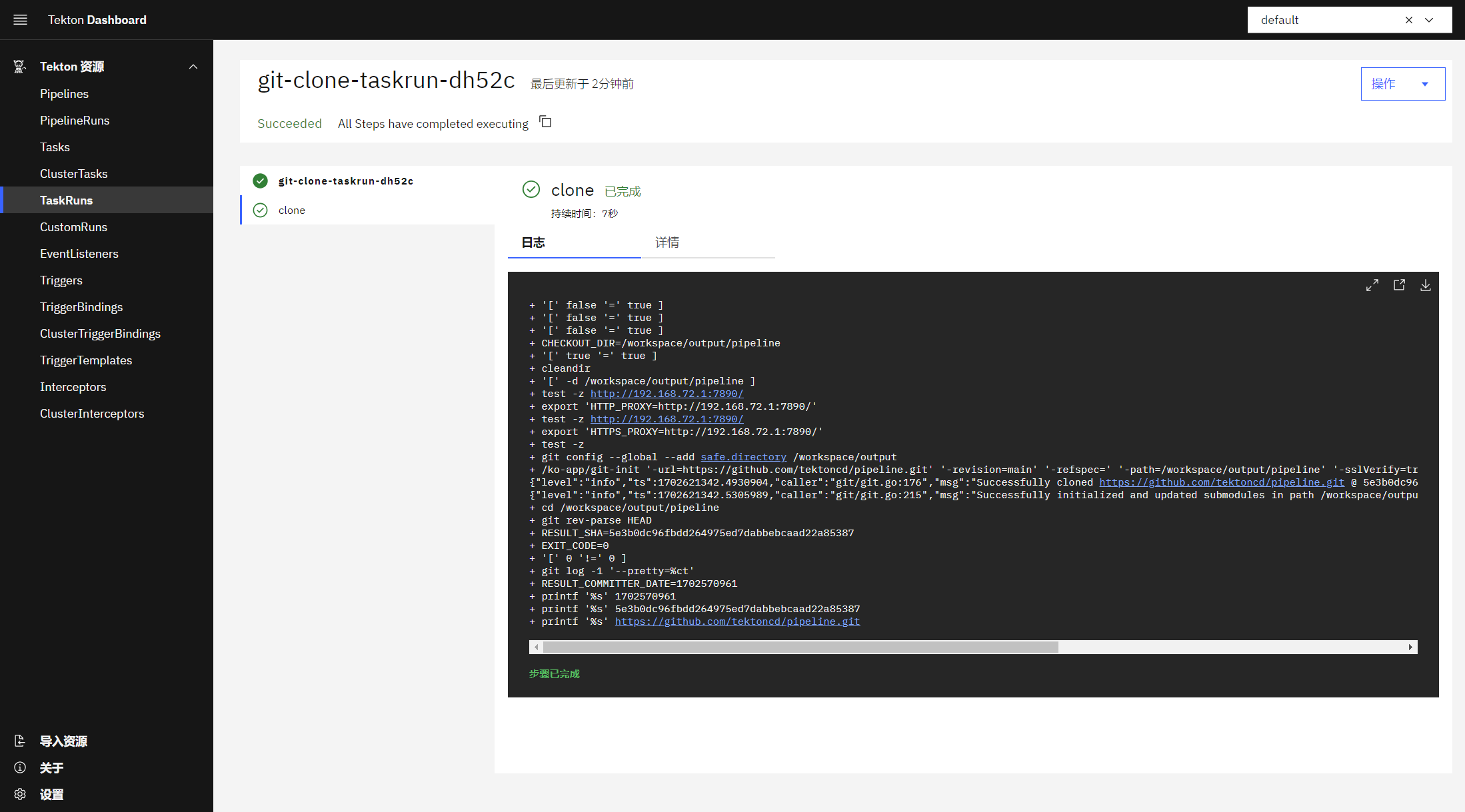Click the clone step success icon in the header

[531, 189]
